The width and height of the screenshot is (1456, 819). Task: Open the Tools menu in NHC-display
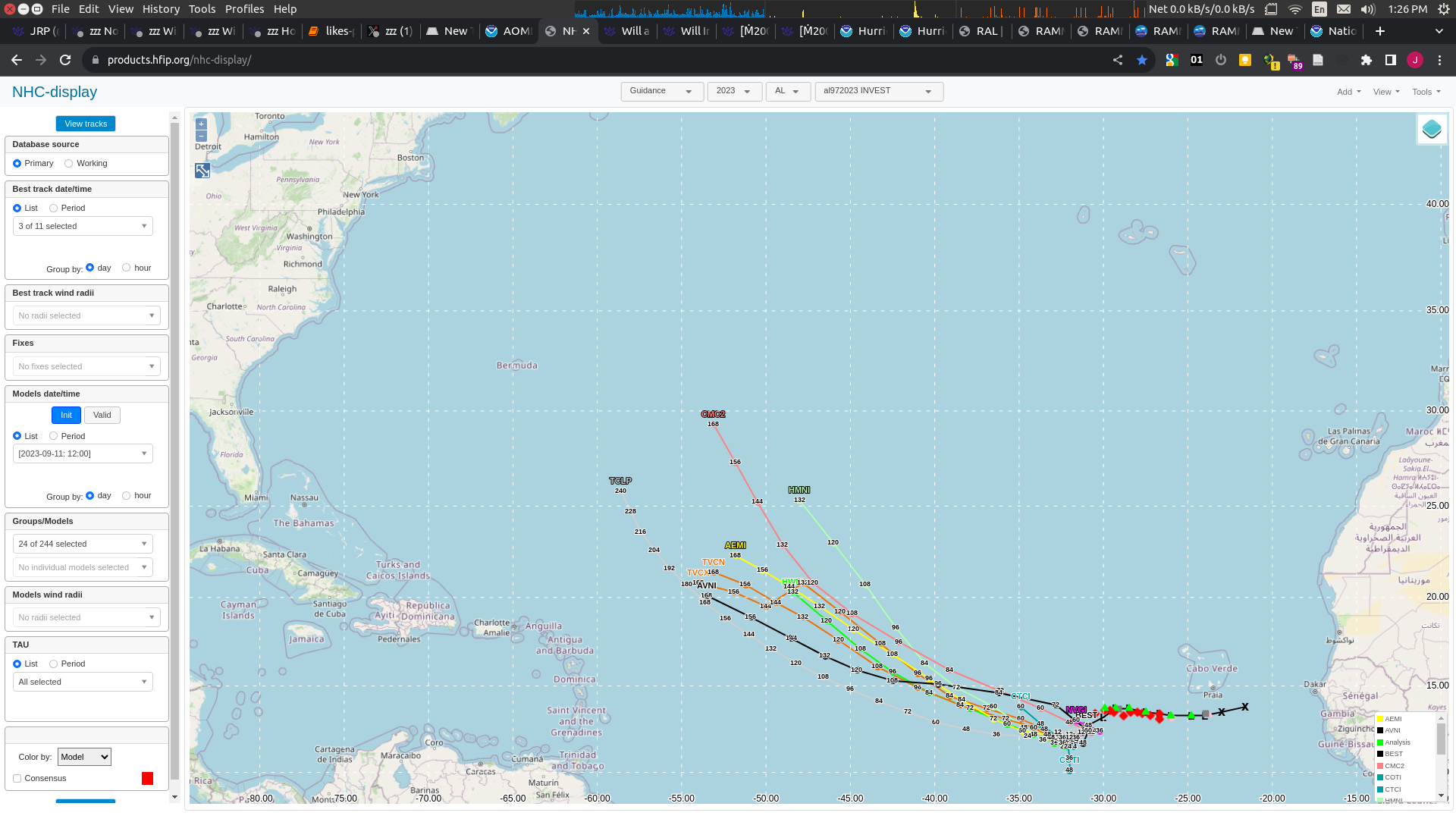pos(1426,92)
